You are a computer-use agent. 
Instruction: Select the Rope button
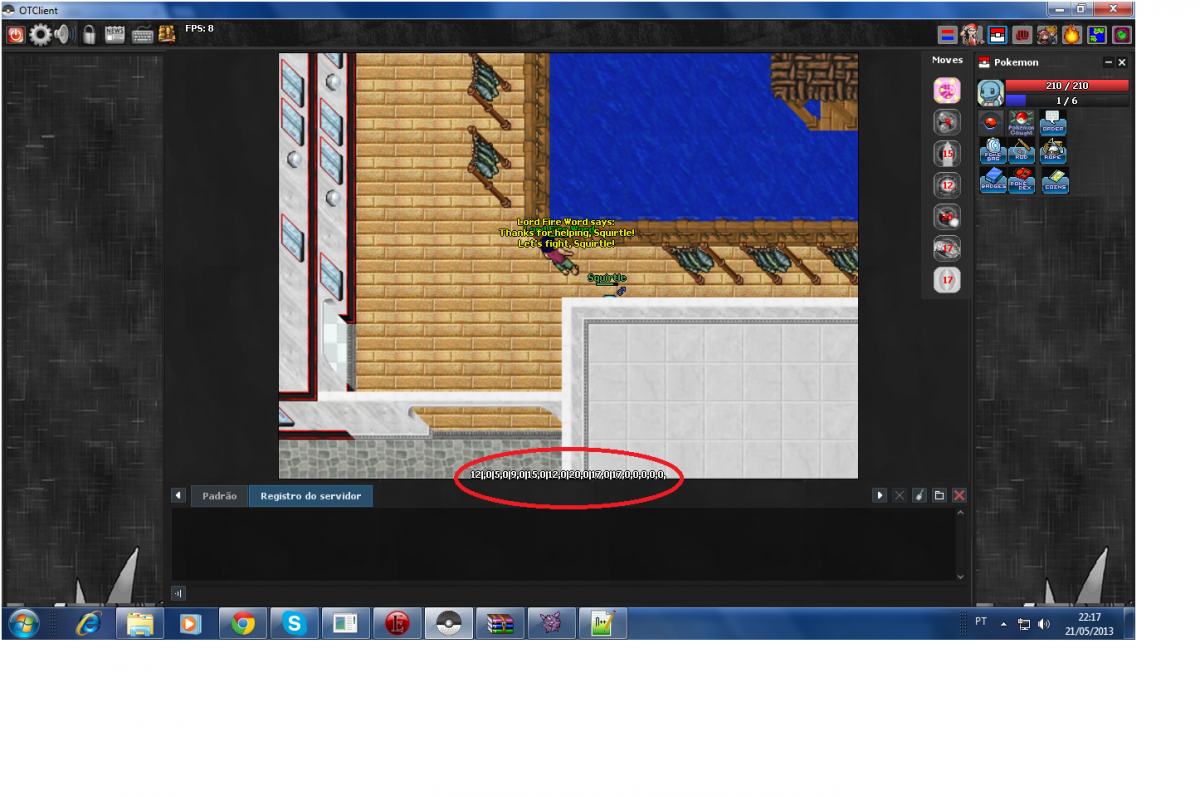point(1054,152)
